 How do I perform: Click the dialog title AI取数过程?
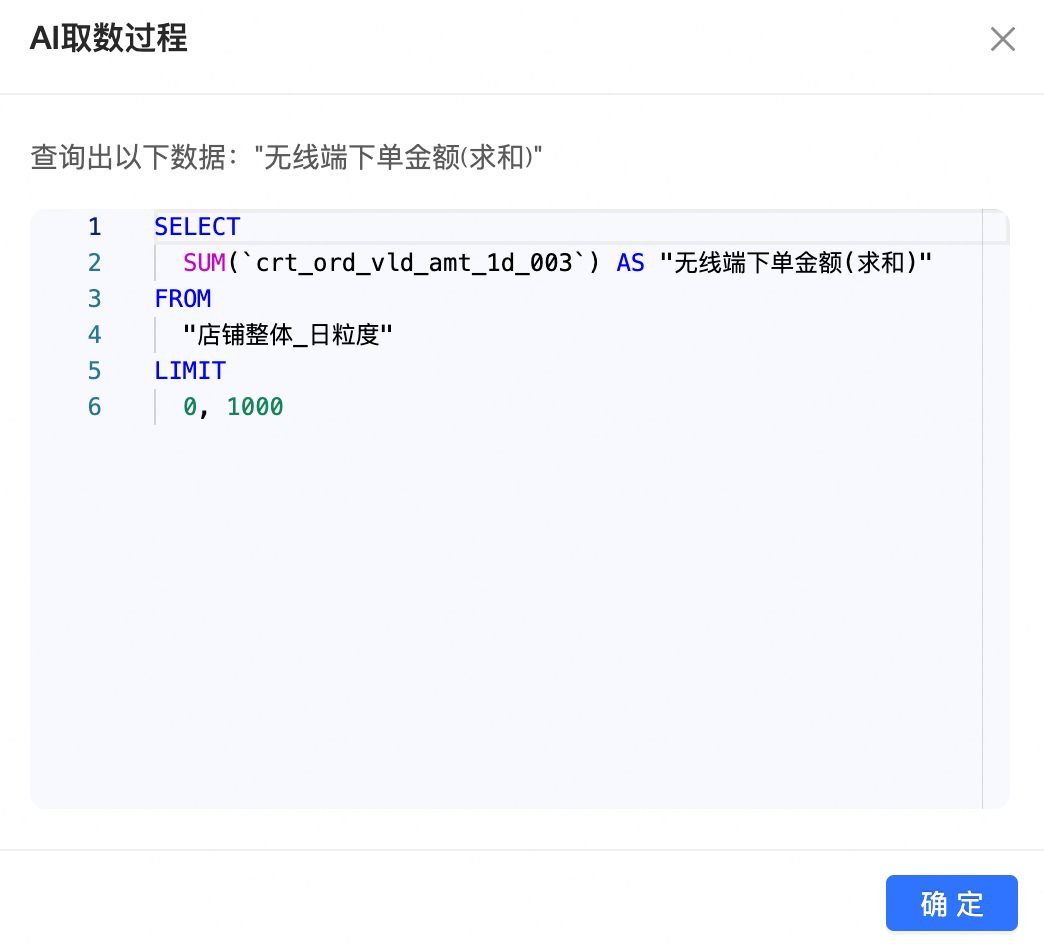(x=109, y=38)
